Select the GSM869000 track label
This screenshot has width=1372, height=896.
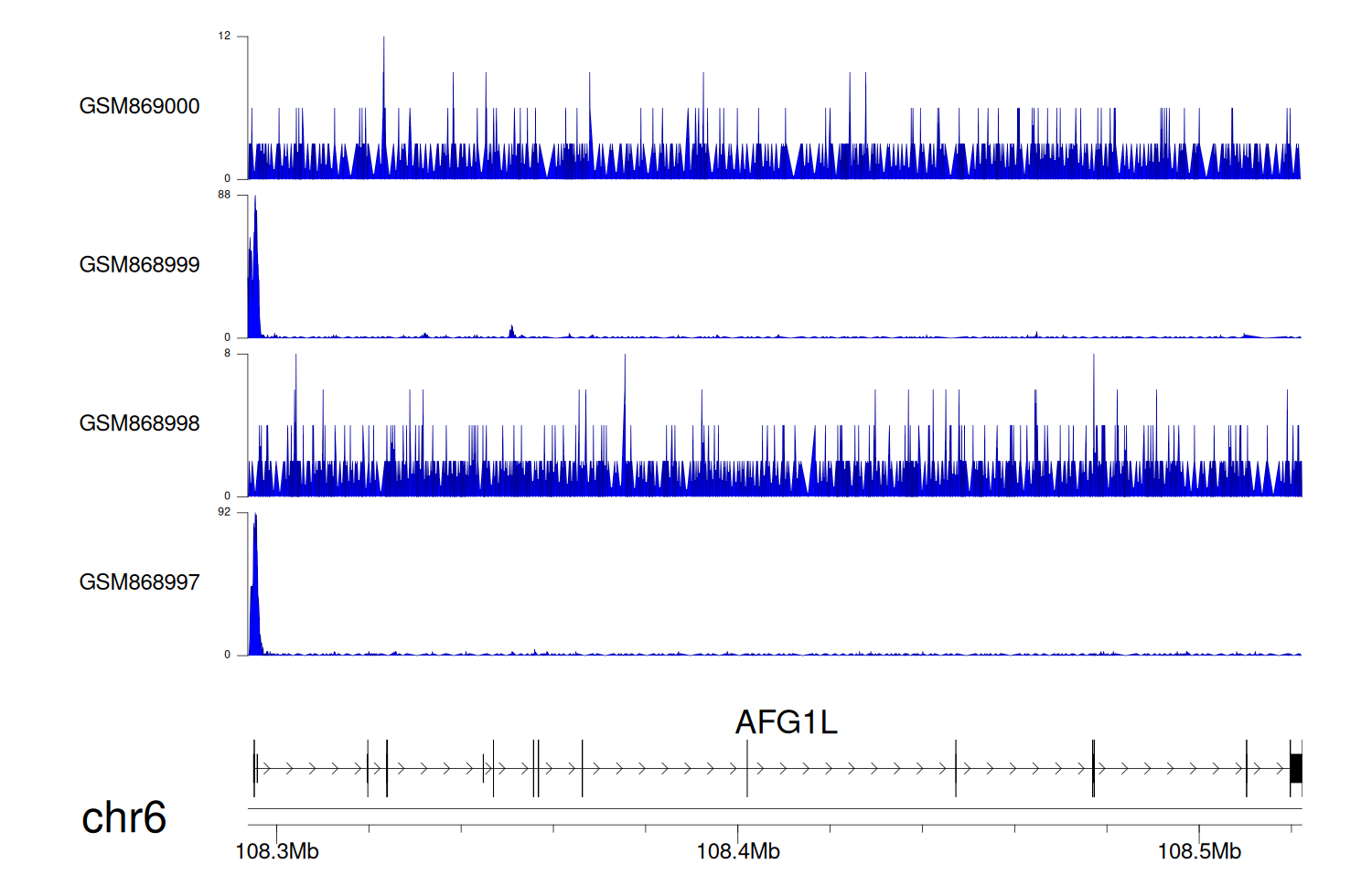(x=139, y=106)
